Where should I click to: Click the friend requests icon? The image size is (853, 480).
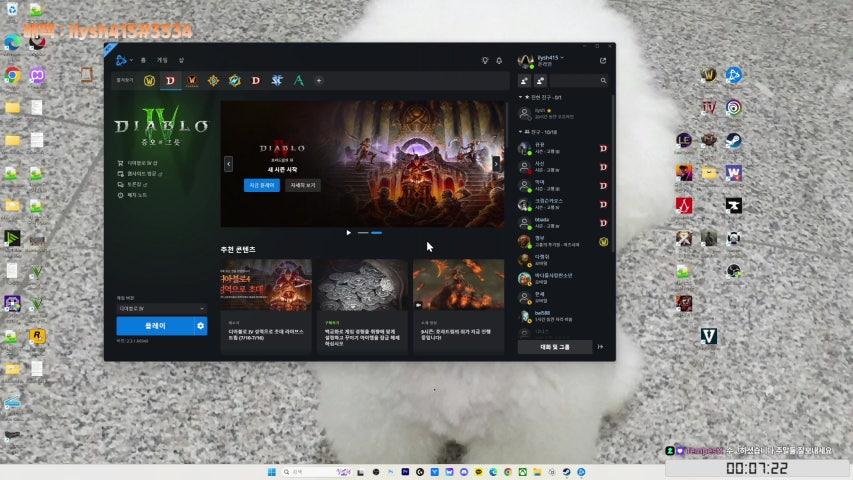tap(540, 81)
